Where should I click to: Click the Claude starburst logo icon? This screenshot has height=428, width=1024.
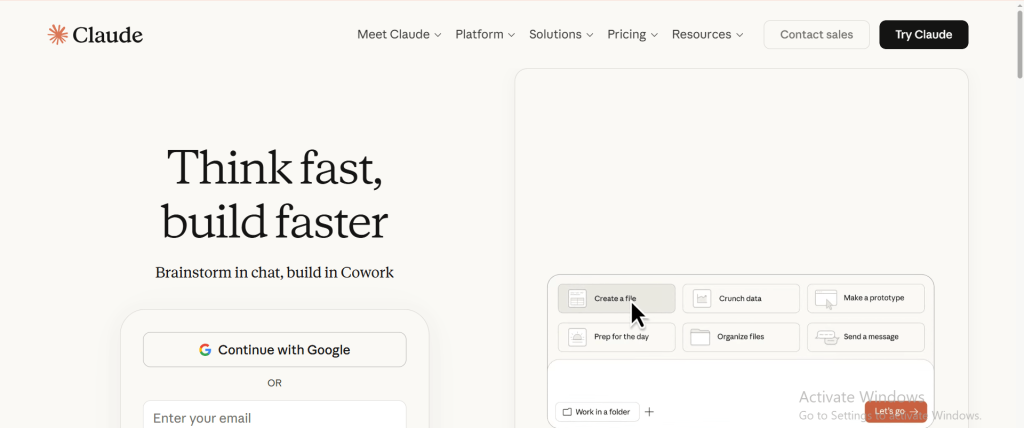57,35
